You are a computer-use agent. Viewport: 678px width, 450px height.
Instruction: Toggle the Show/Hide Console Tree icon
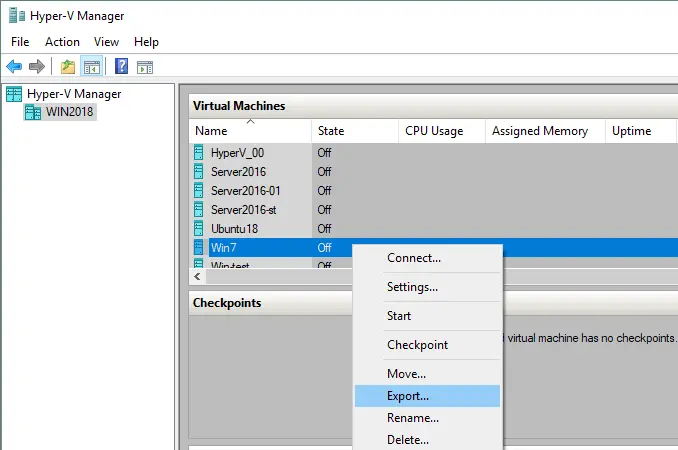tap(92, 67)
